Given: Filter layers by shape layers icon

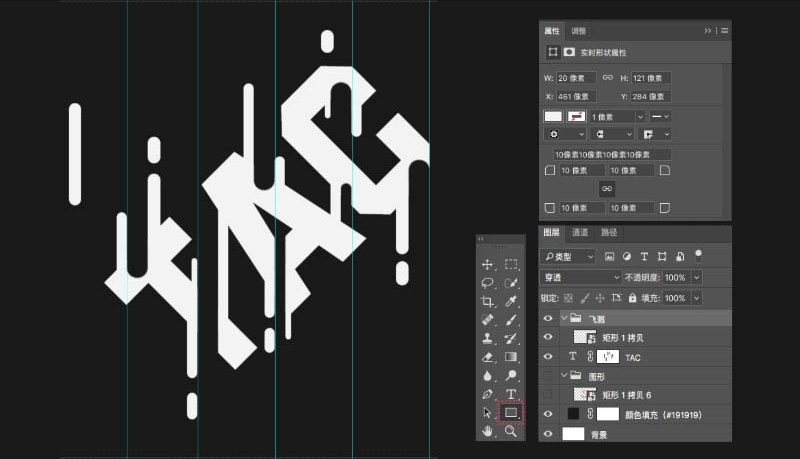Looking at the screenshot, I should (662, 257).
